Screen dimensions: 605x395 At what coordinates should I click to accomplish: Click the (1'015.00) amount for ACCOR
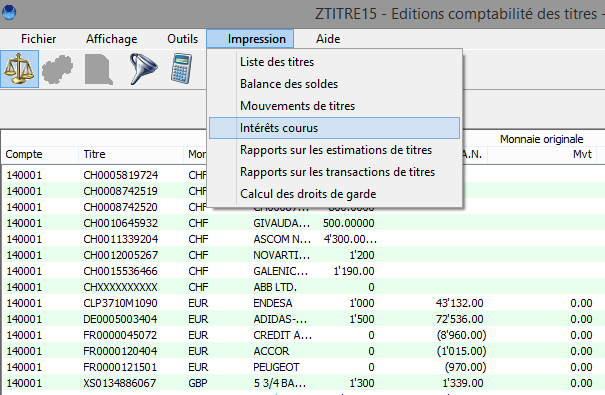[461, 351]
